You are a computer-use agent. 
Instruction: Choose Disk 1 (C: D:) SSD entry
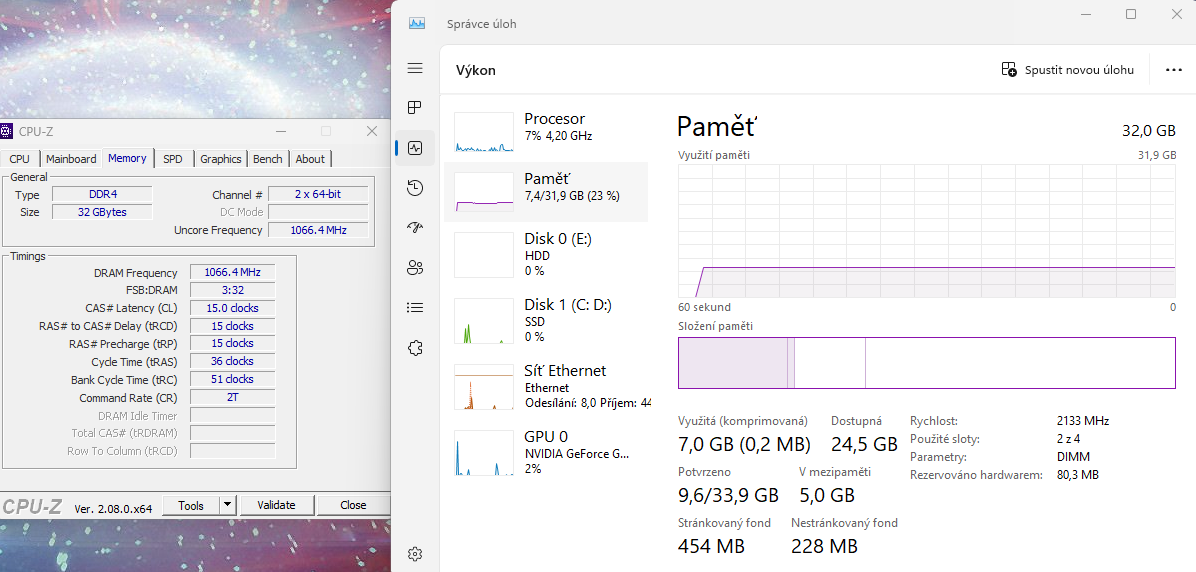click(546, 319)
